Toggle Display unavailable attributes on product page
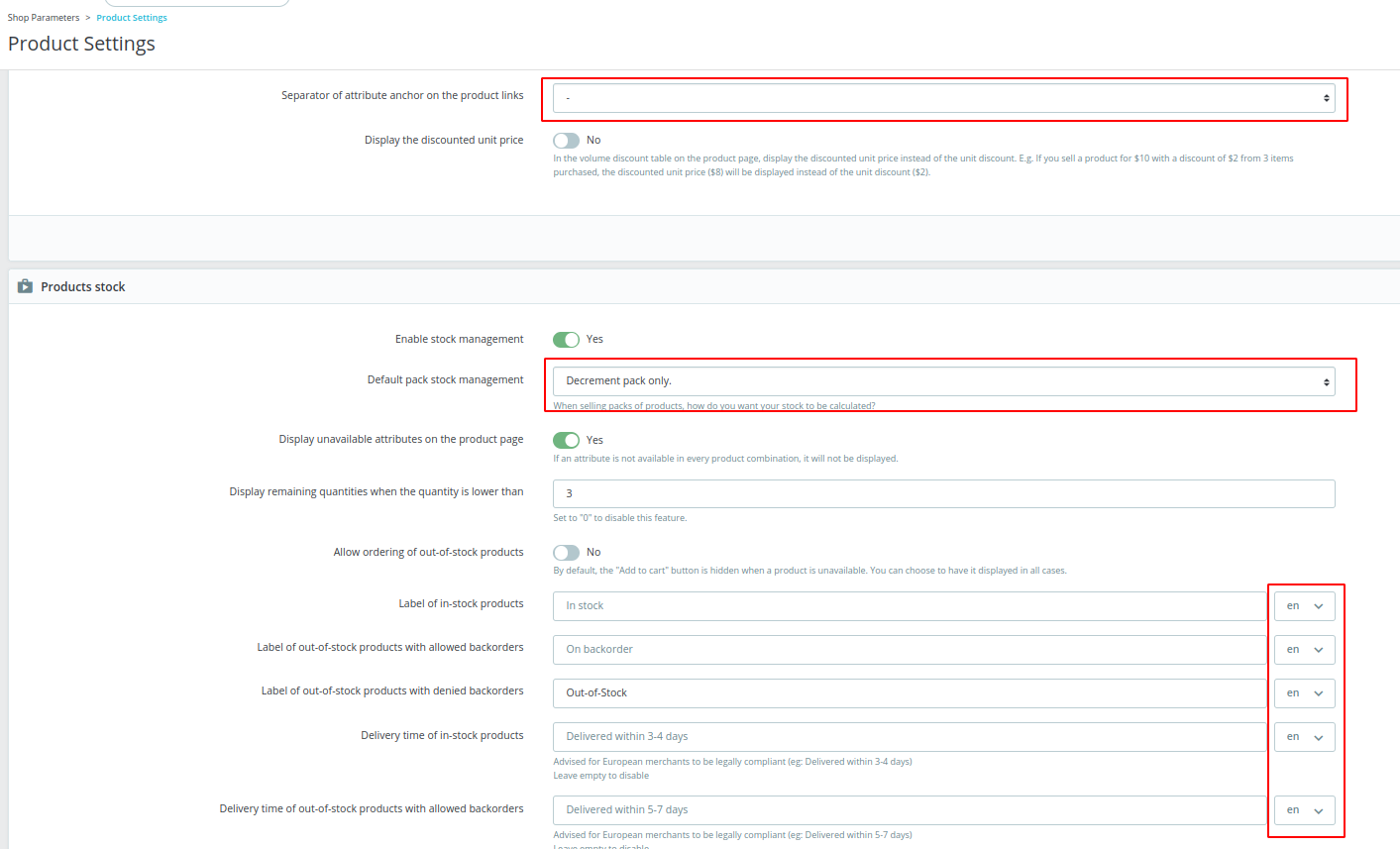The image size is (1400, 849). 566,440
